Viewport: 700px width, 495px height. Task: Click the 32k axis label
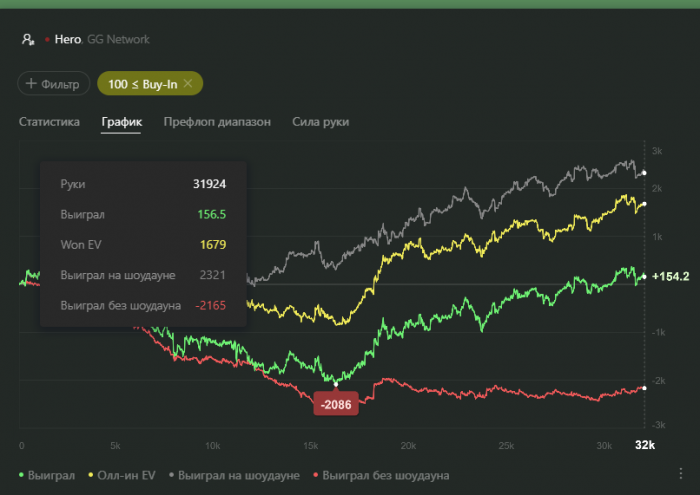(x=645, y=445)
